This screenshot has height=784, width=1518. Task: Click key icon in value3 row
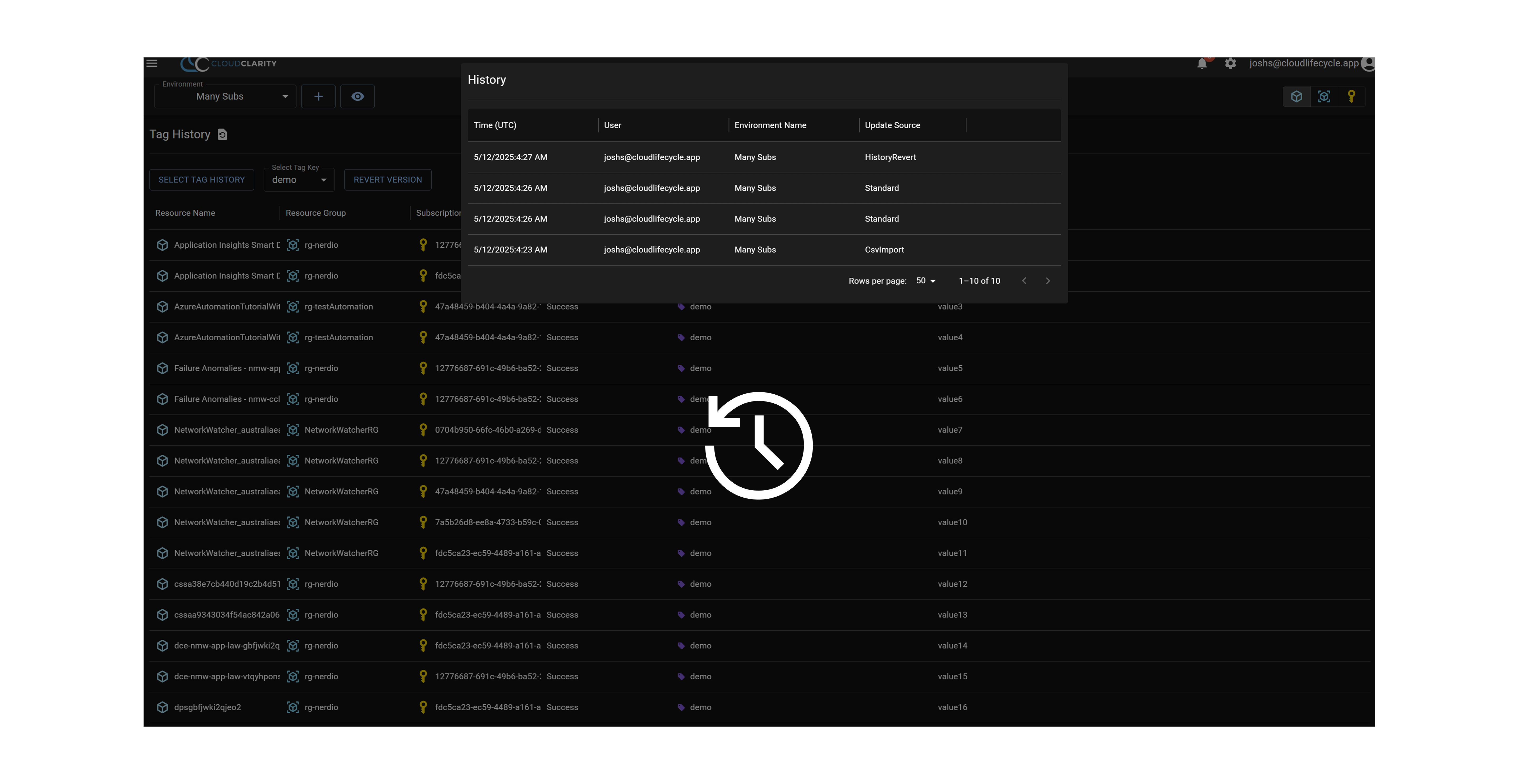pyautogui.click(x=422, y=307)
